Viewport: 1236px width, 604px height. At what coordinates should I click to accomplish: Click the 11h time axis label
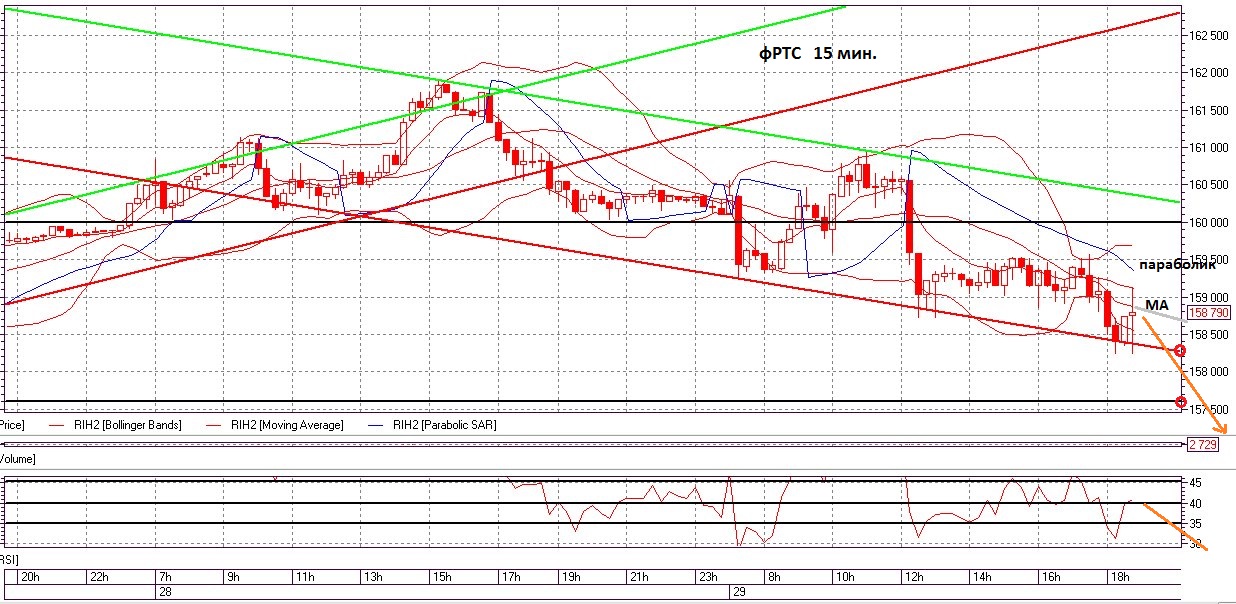(x=305, y=577)
